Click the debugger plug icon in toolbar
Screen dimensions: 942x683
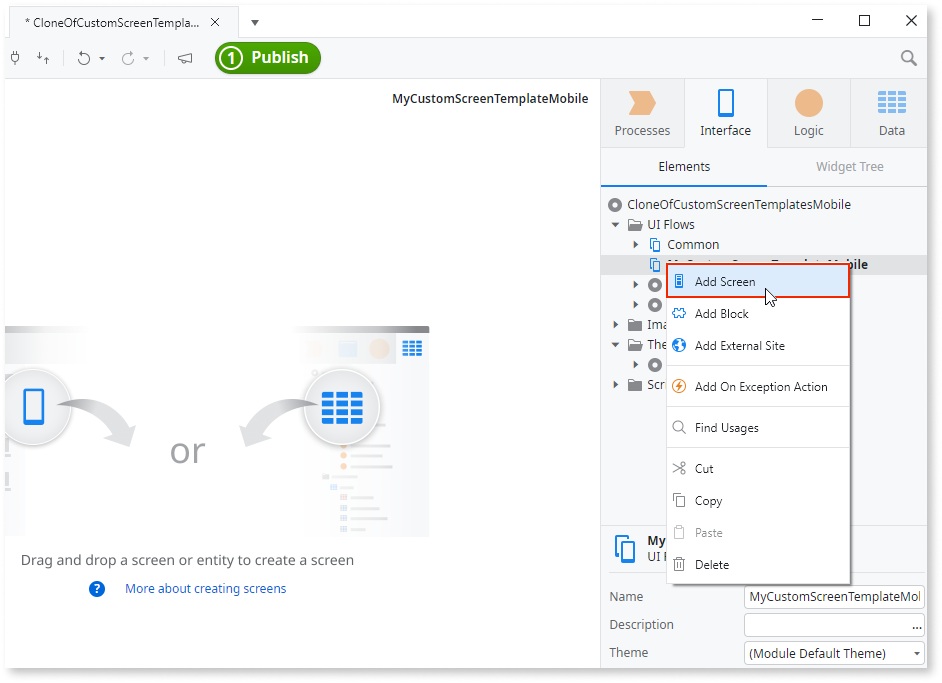point(15,58)
